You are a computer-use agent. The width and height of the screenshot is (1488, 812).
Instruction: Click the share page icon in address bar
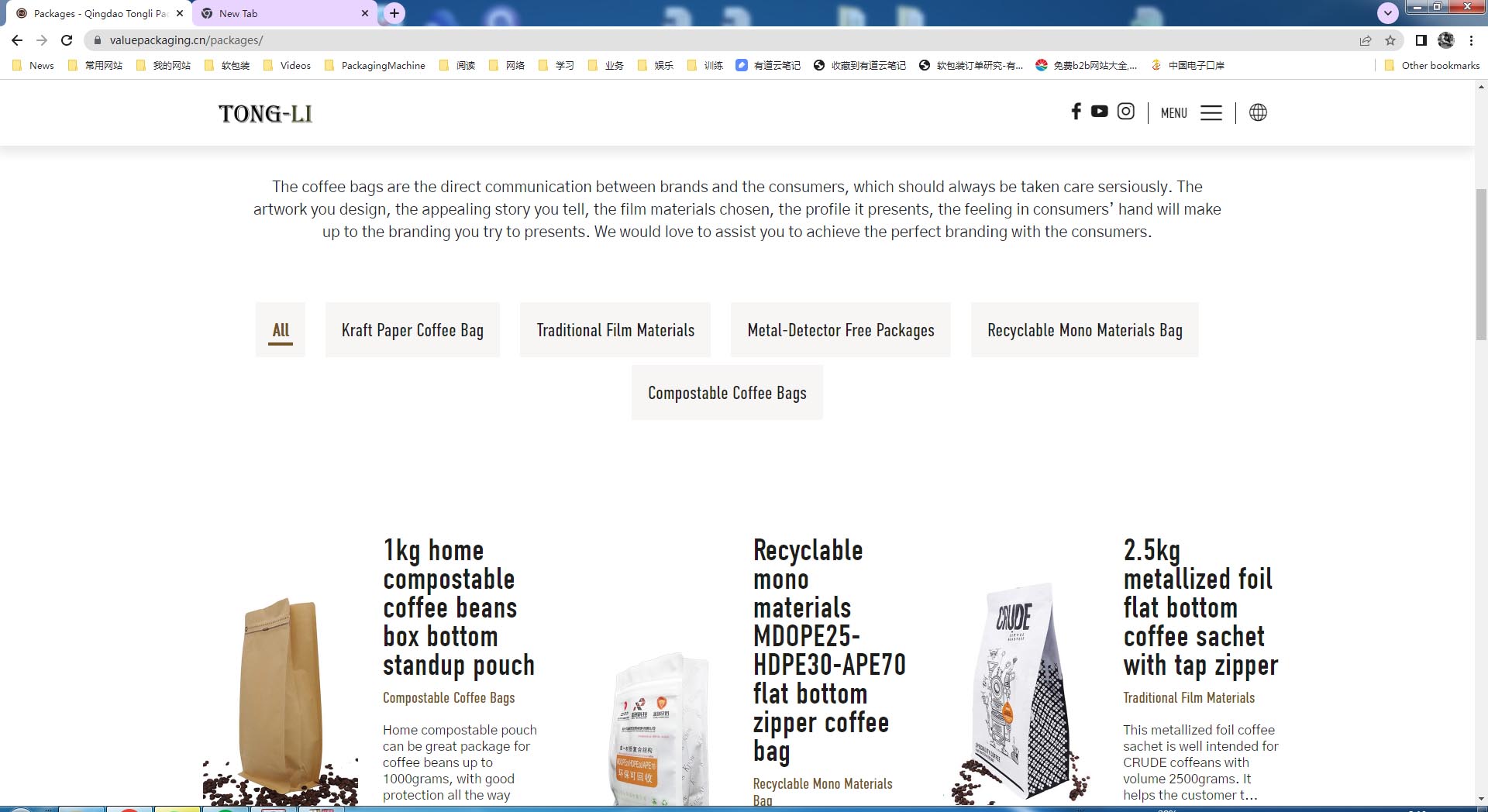click(1366, 40)
